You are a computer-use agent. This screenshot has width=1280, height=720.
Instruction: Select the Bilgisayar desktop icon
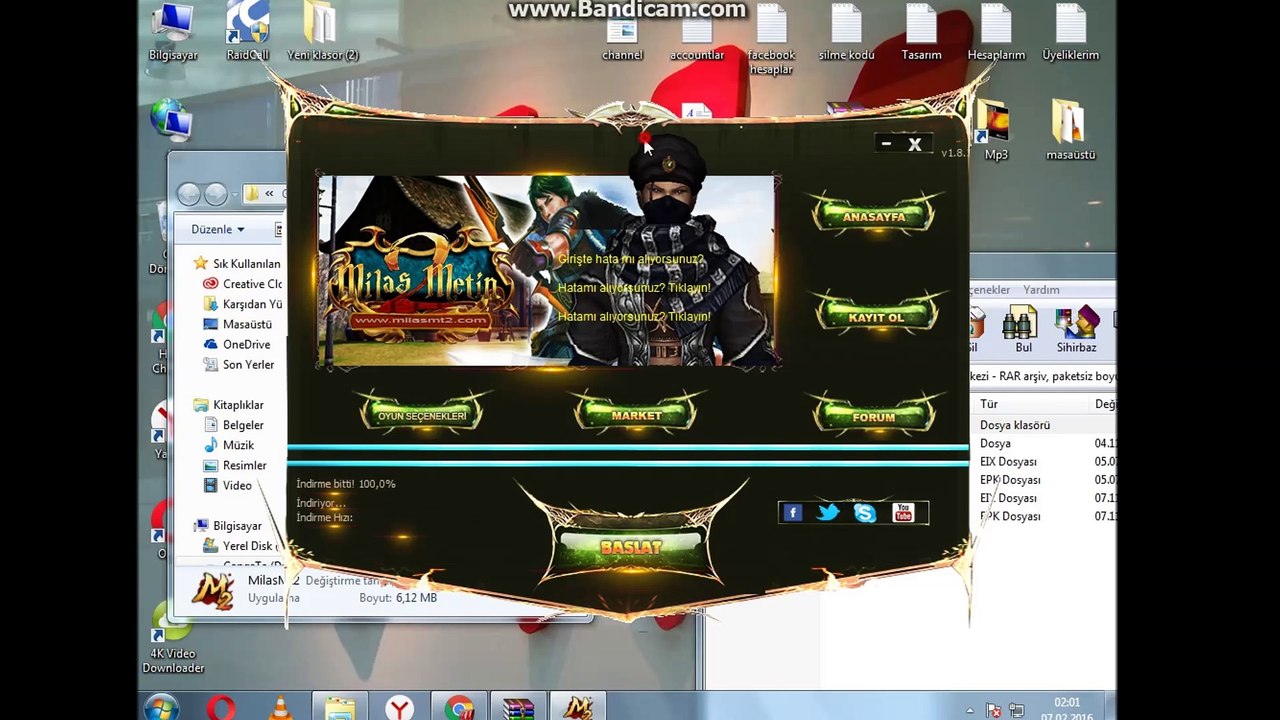coord(173,33)
